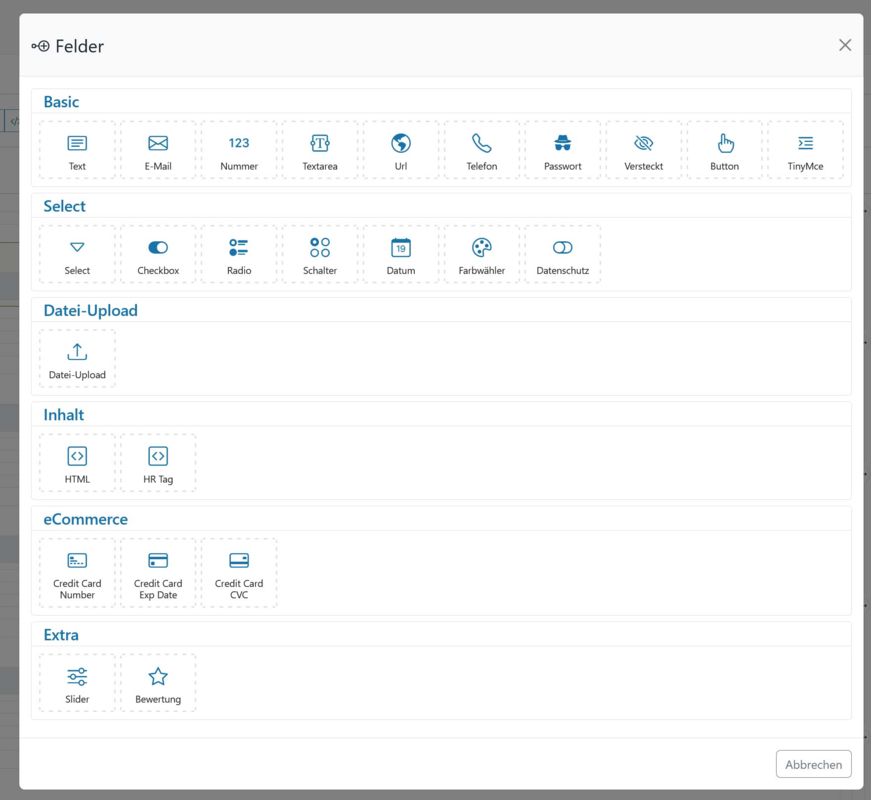Insert the Passwort field

click(563, 150)
